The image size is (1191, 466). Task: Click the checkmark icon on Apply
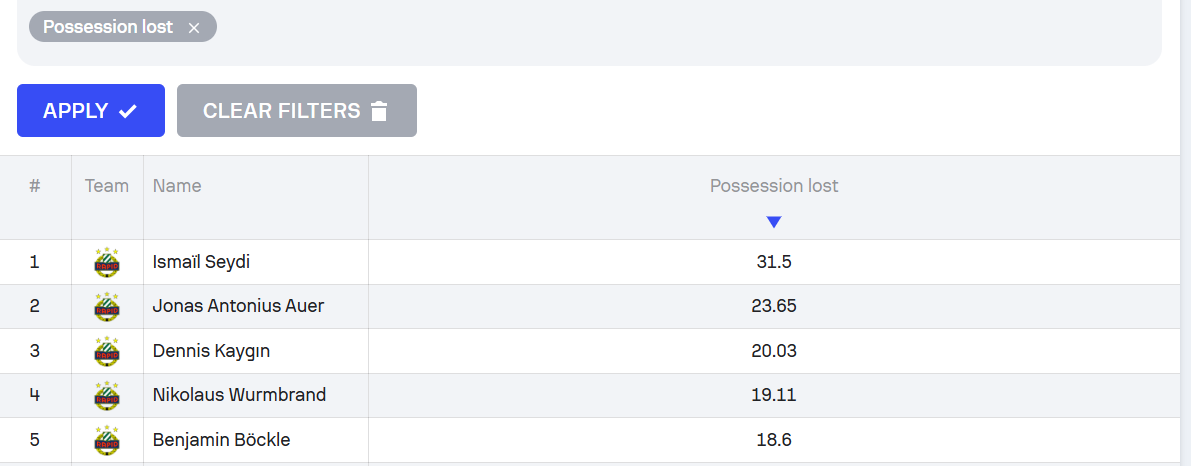point(128,111)
